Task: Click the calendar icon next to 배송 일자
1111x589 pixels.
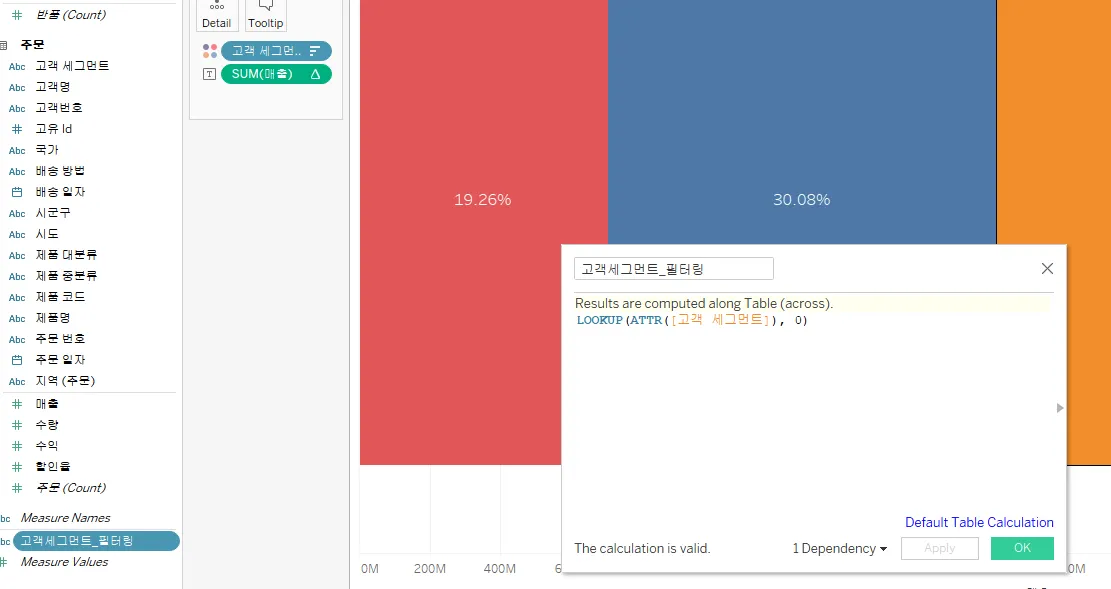Action: pos(16,192)
